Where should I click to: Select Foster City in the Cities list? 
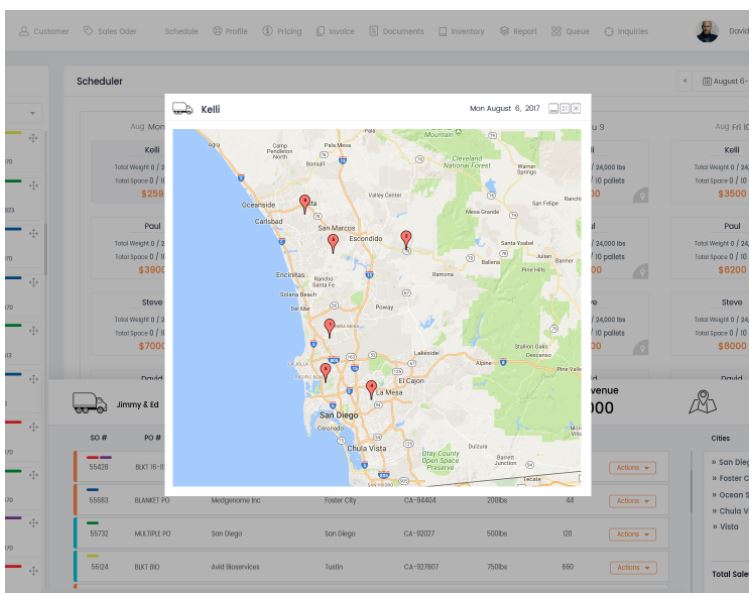tap(730, 478)
